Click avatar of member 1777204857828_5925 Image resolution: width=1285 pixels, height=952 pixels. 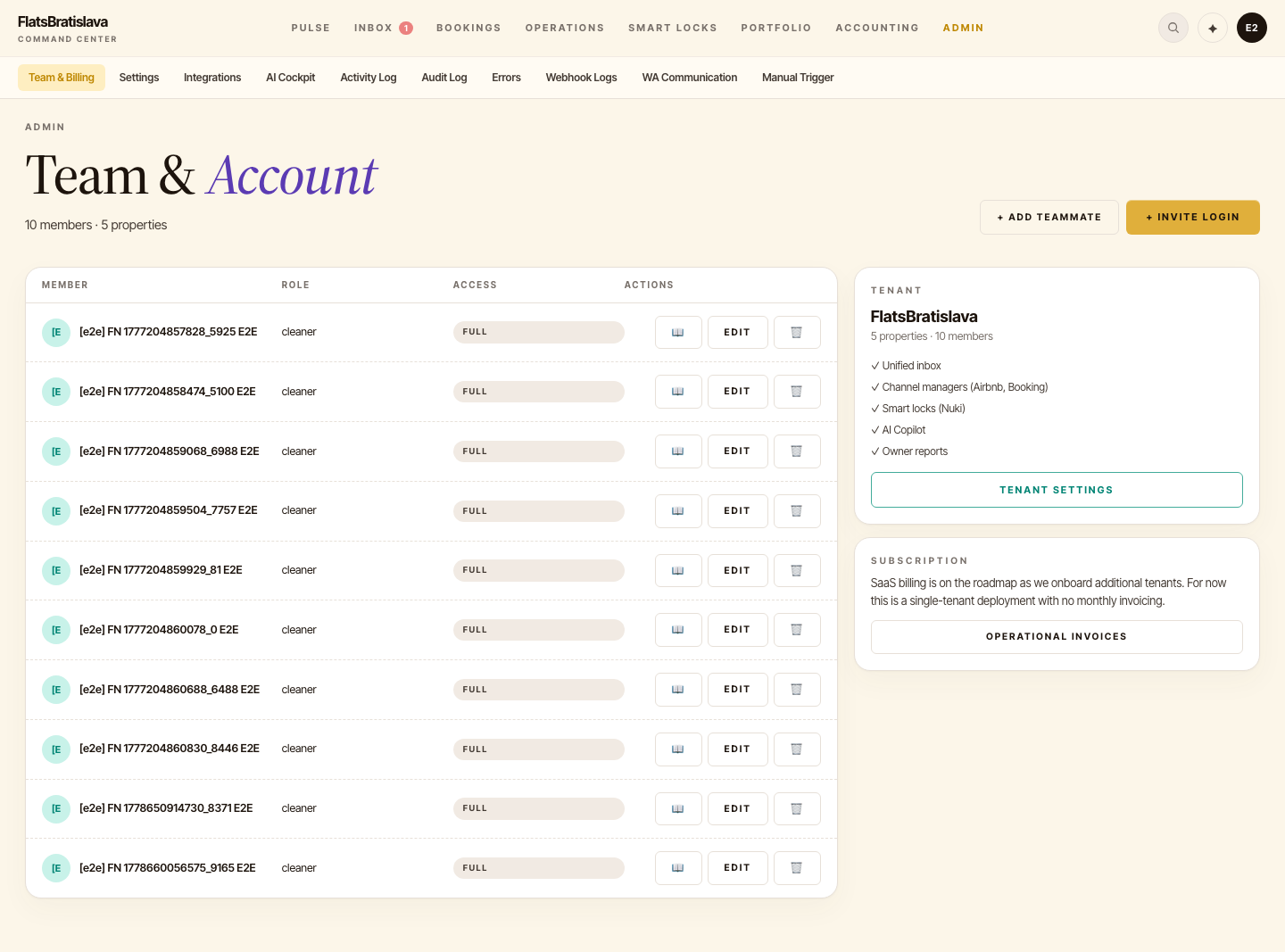click(x=56, y=332)
